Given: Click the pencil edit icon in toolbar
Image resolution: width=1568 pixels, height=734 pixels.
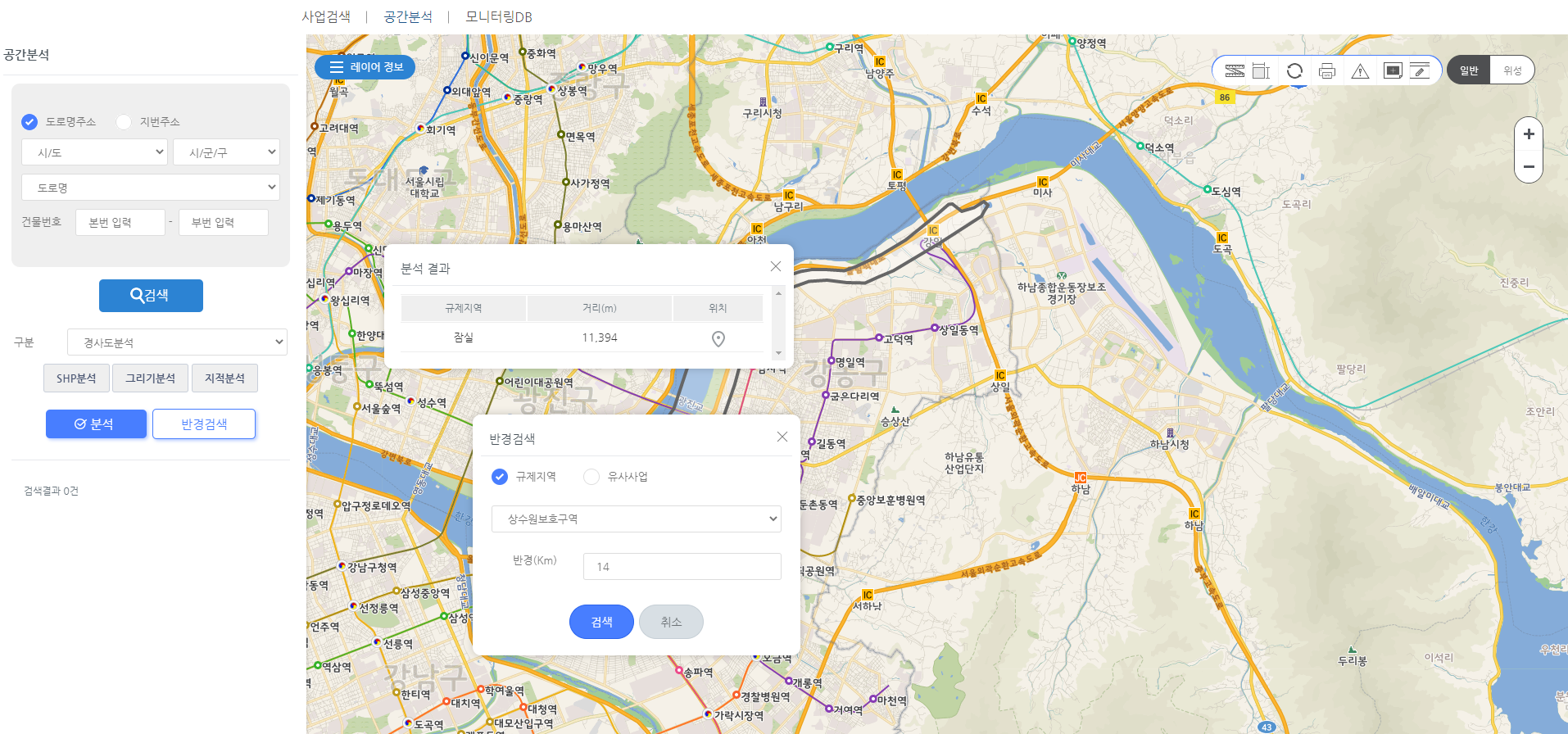Looking at the screenshot, I should coord(1420,70).
